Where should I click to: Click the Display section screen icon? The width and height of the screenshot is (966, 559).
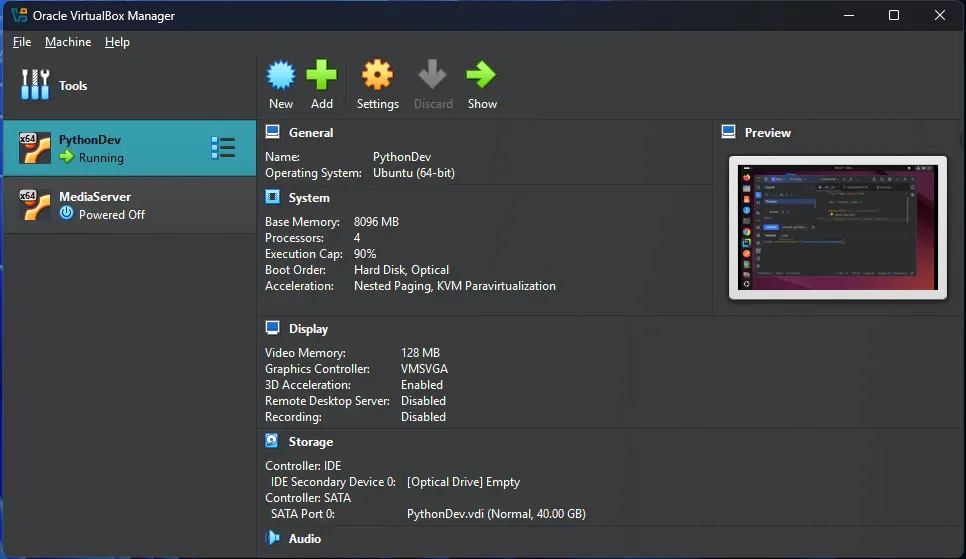(x=272, y=328)
